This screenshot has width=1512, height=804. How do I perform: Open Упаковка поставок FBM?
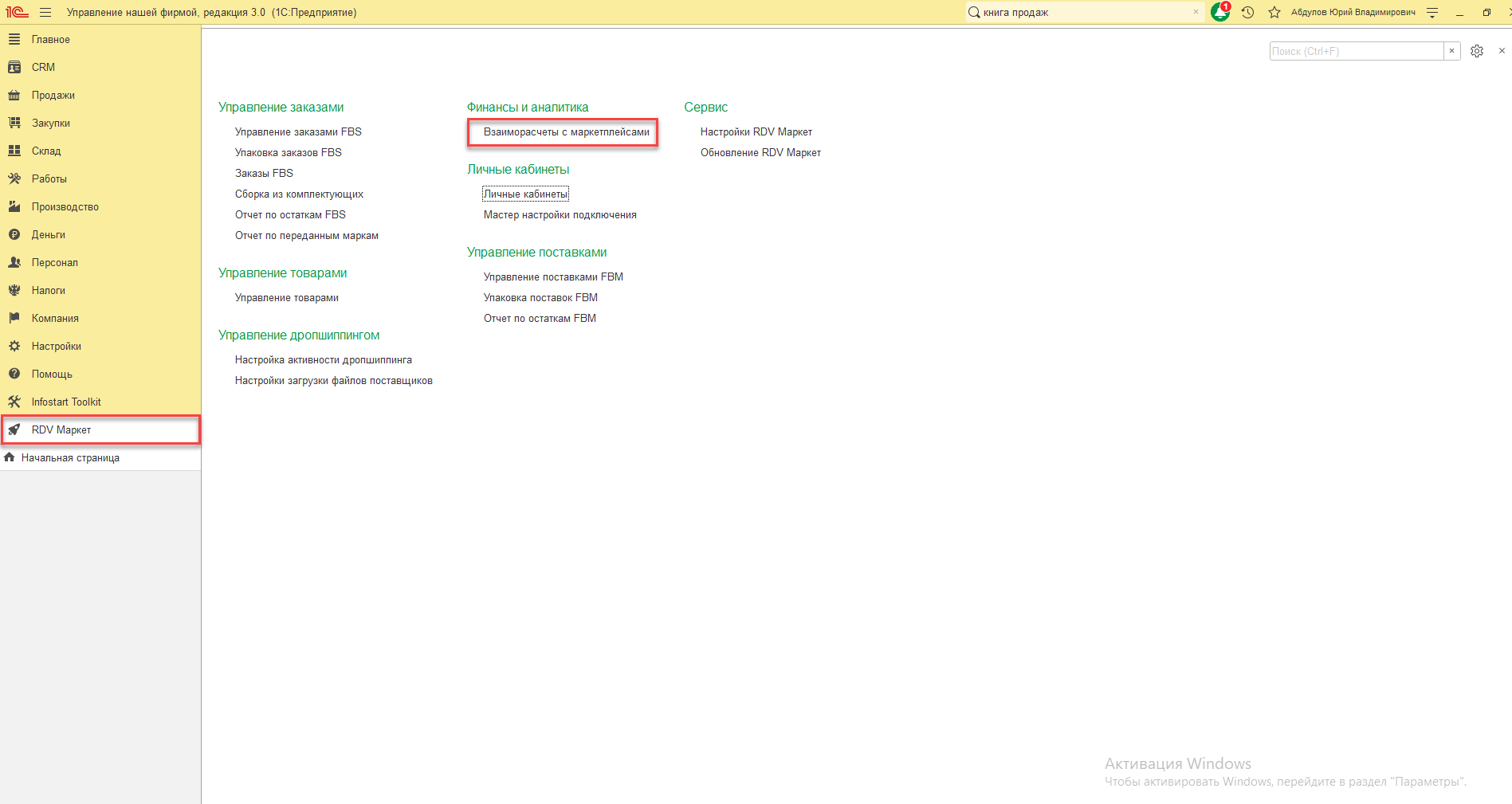(x=540, y=297)
